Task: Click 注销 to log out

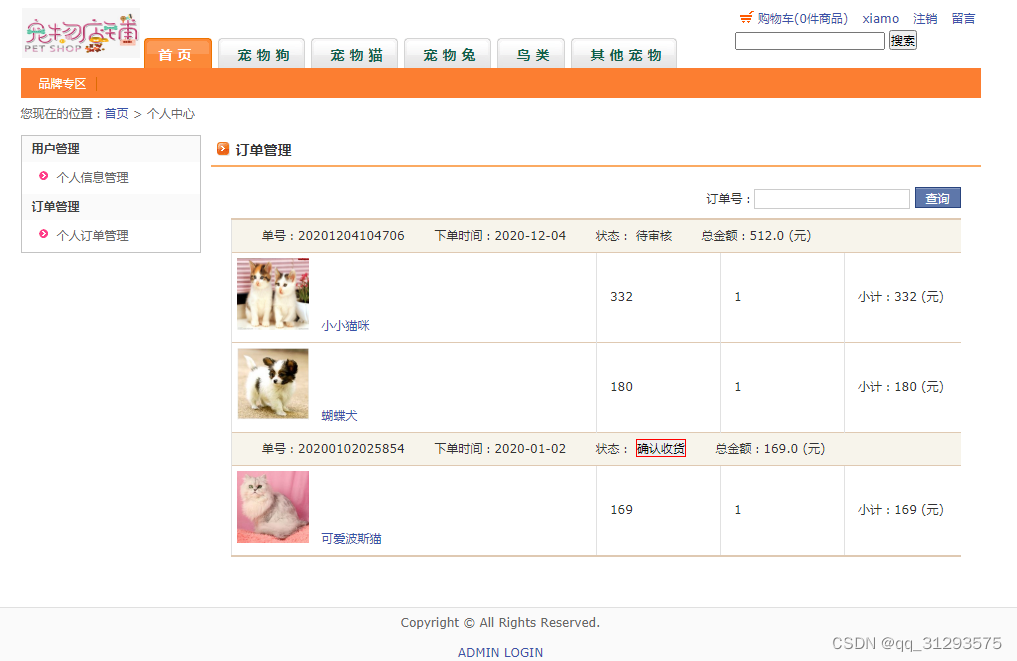Action: (x=925, y=17)
